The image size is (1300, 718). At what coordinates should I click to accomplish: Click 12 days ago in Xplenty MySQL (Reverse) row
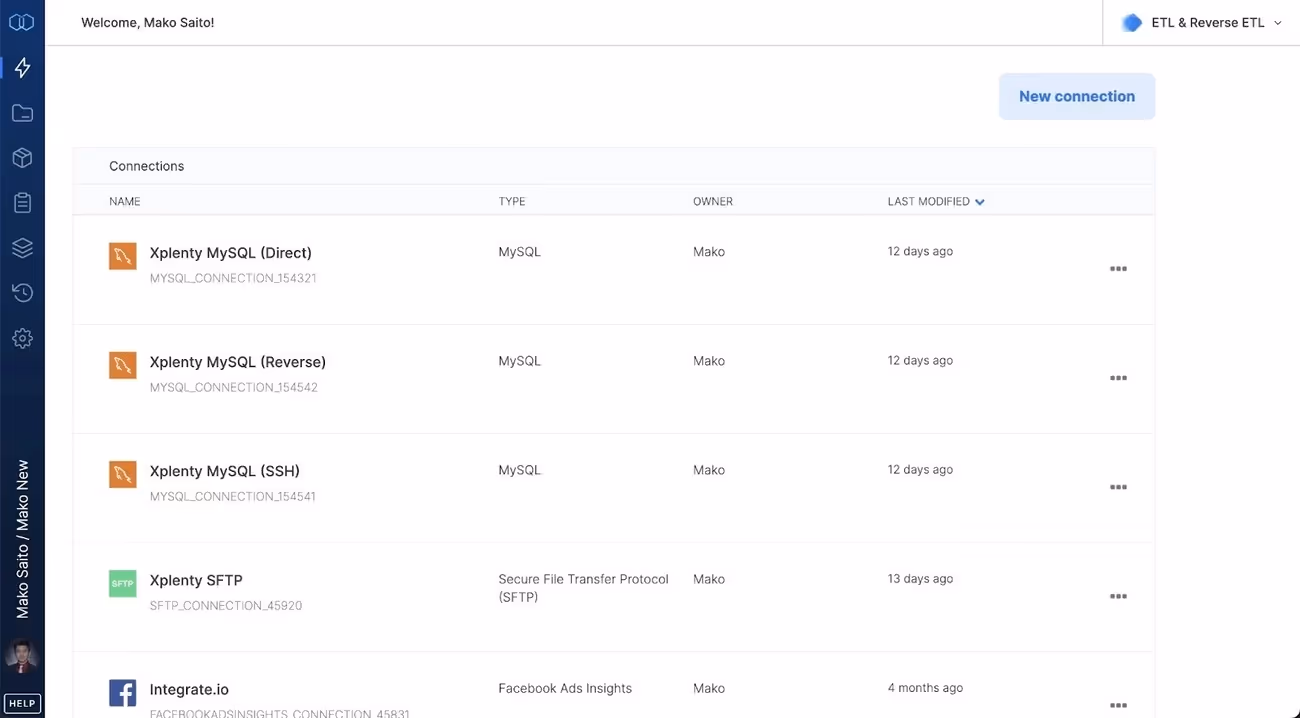point(920,361)
